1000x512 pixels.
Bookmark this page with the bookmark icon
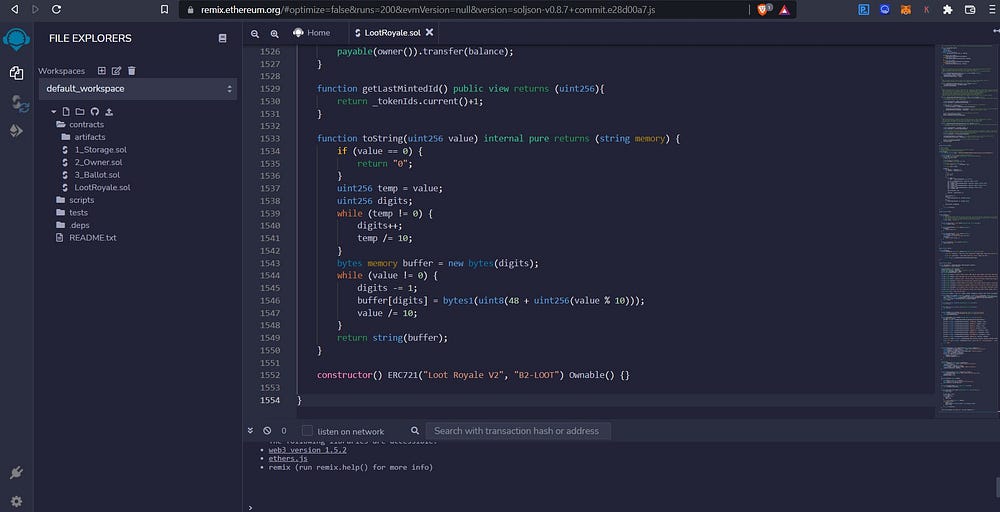[x=165, y=10]
